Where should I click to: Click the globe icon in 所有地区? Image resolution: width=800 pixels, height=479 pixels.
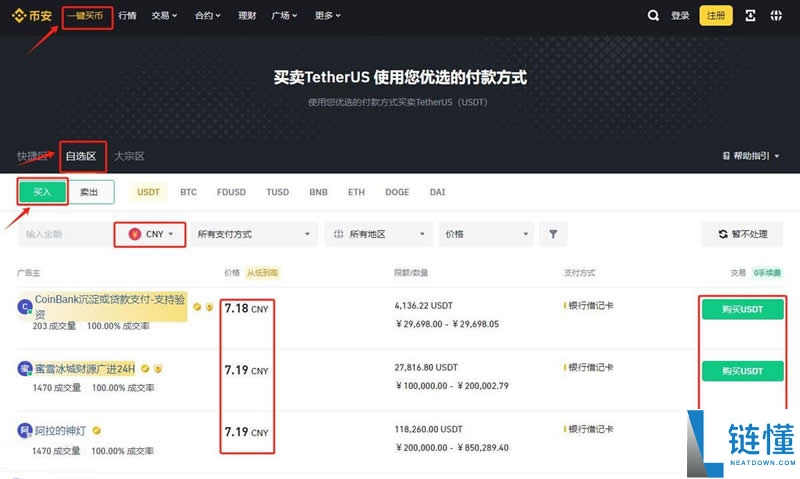338,234
